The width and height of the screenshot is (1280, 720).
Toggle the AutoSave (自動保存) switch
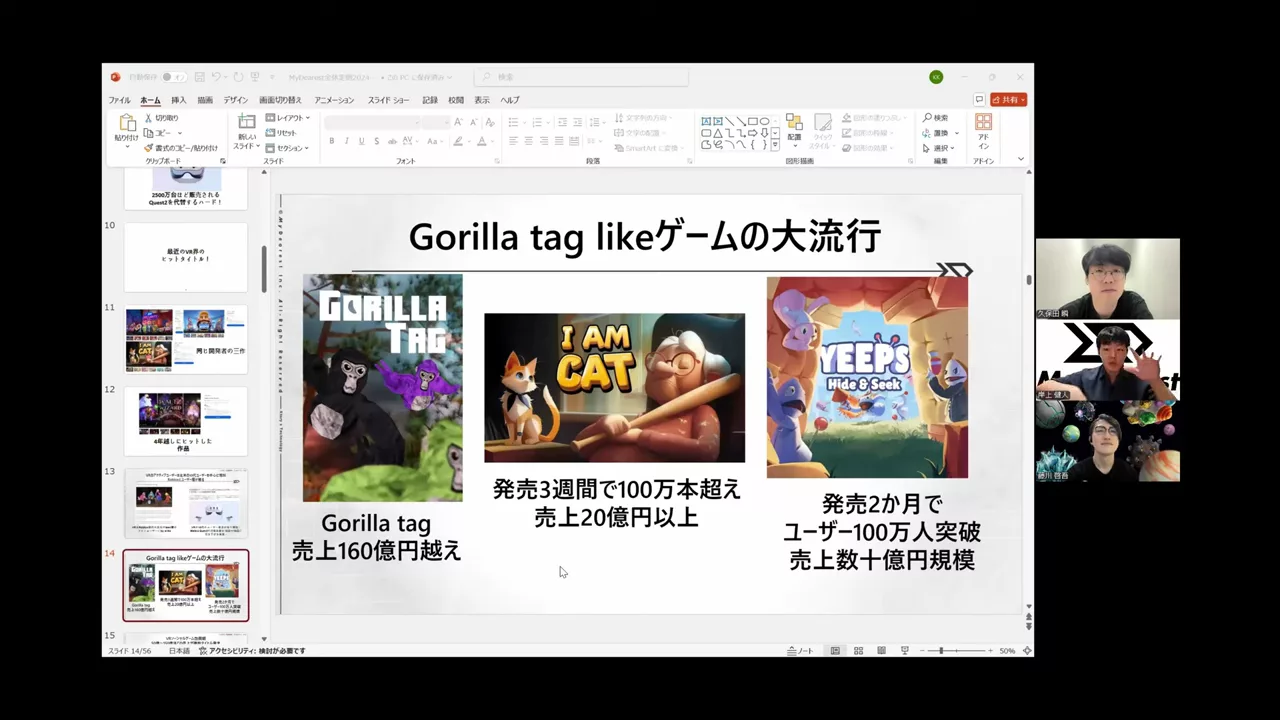(174, 77)
